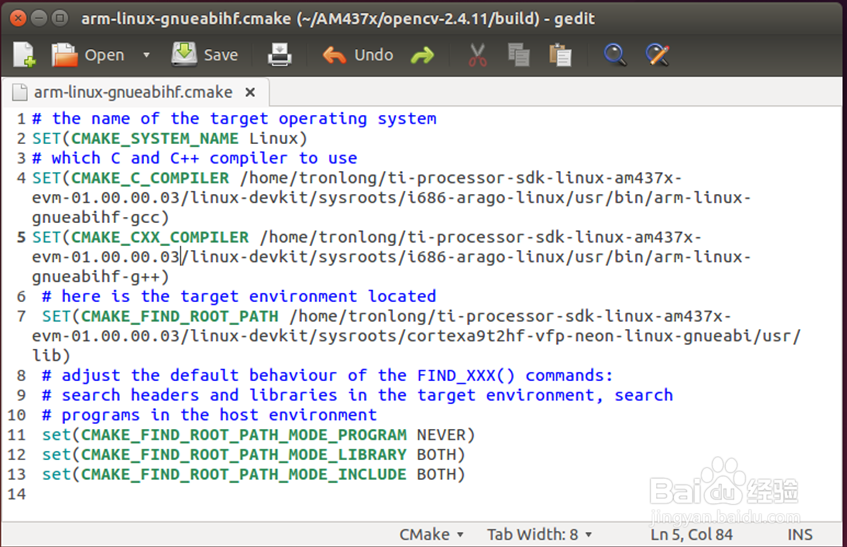Print the document with the printer icon
Viewport: 847px width, 547px height.
coord(279,55)
